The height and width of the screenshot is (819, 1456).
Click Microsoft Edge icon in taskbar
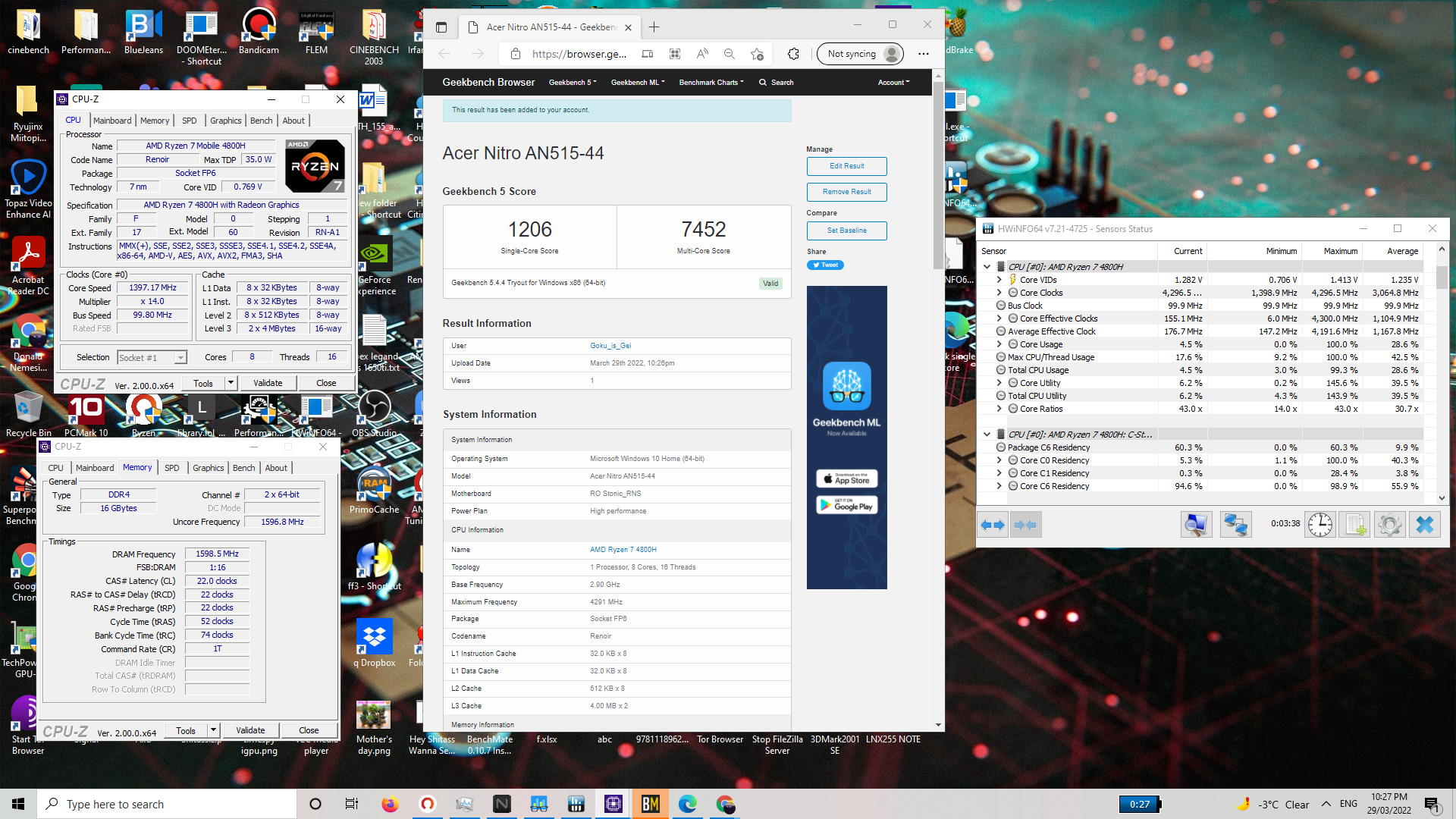pyautogui.click(x=688, y=804)
